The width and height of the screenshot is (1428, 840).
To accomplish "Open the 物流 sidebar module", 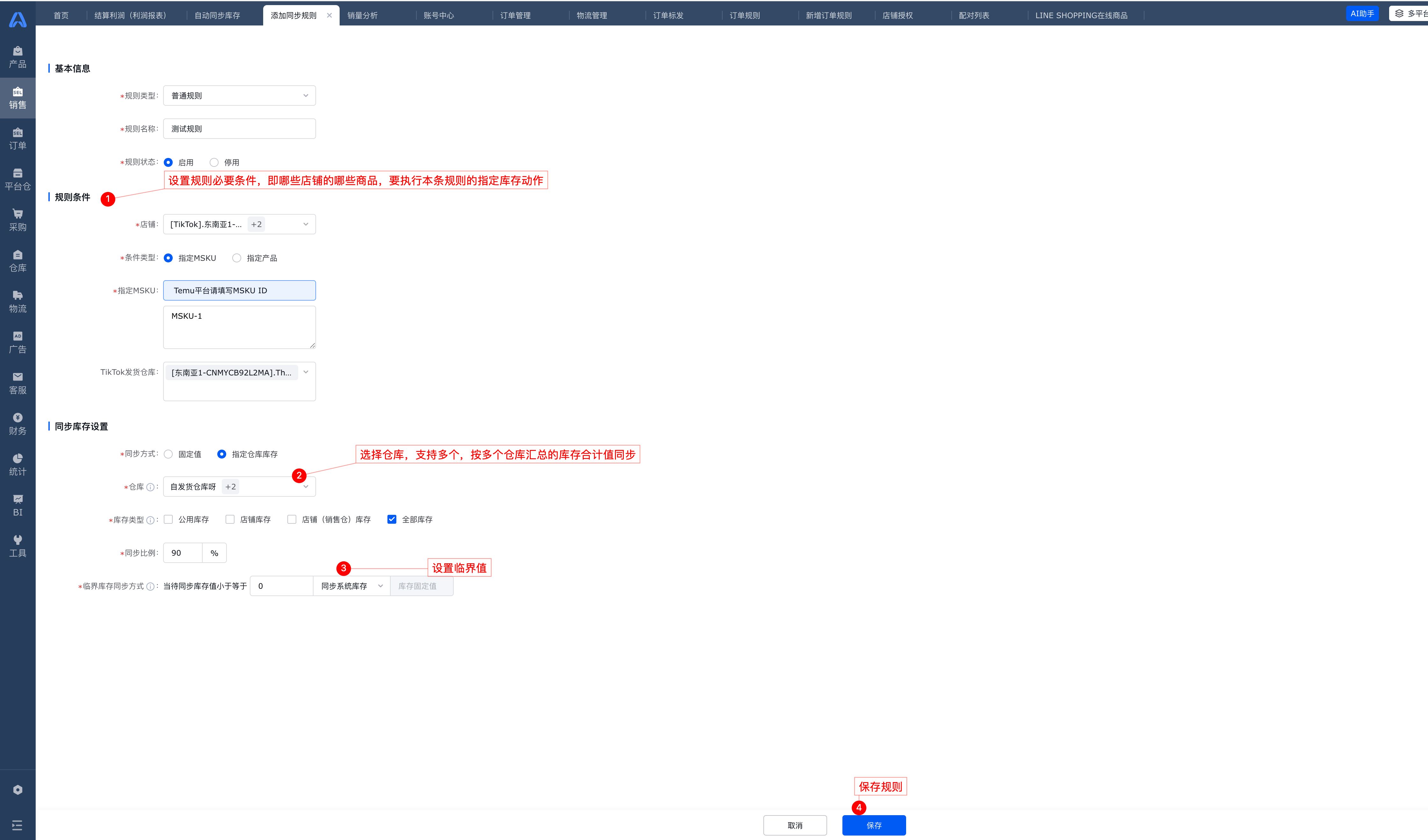I will click(18, 302).
